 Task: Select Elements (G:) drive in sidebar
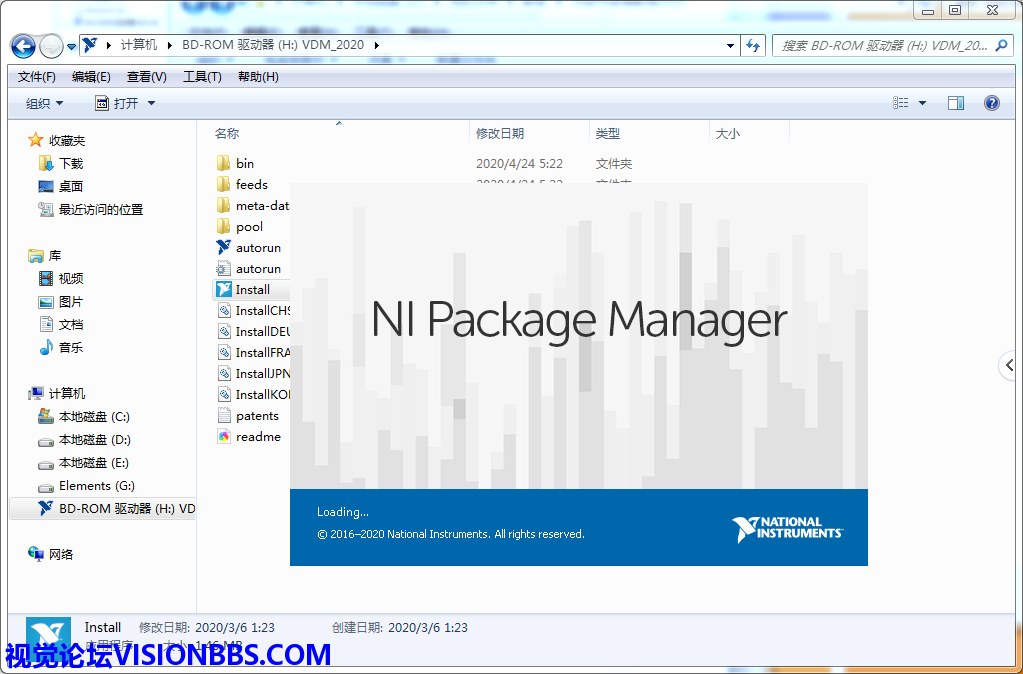96,486
